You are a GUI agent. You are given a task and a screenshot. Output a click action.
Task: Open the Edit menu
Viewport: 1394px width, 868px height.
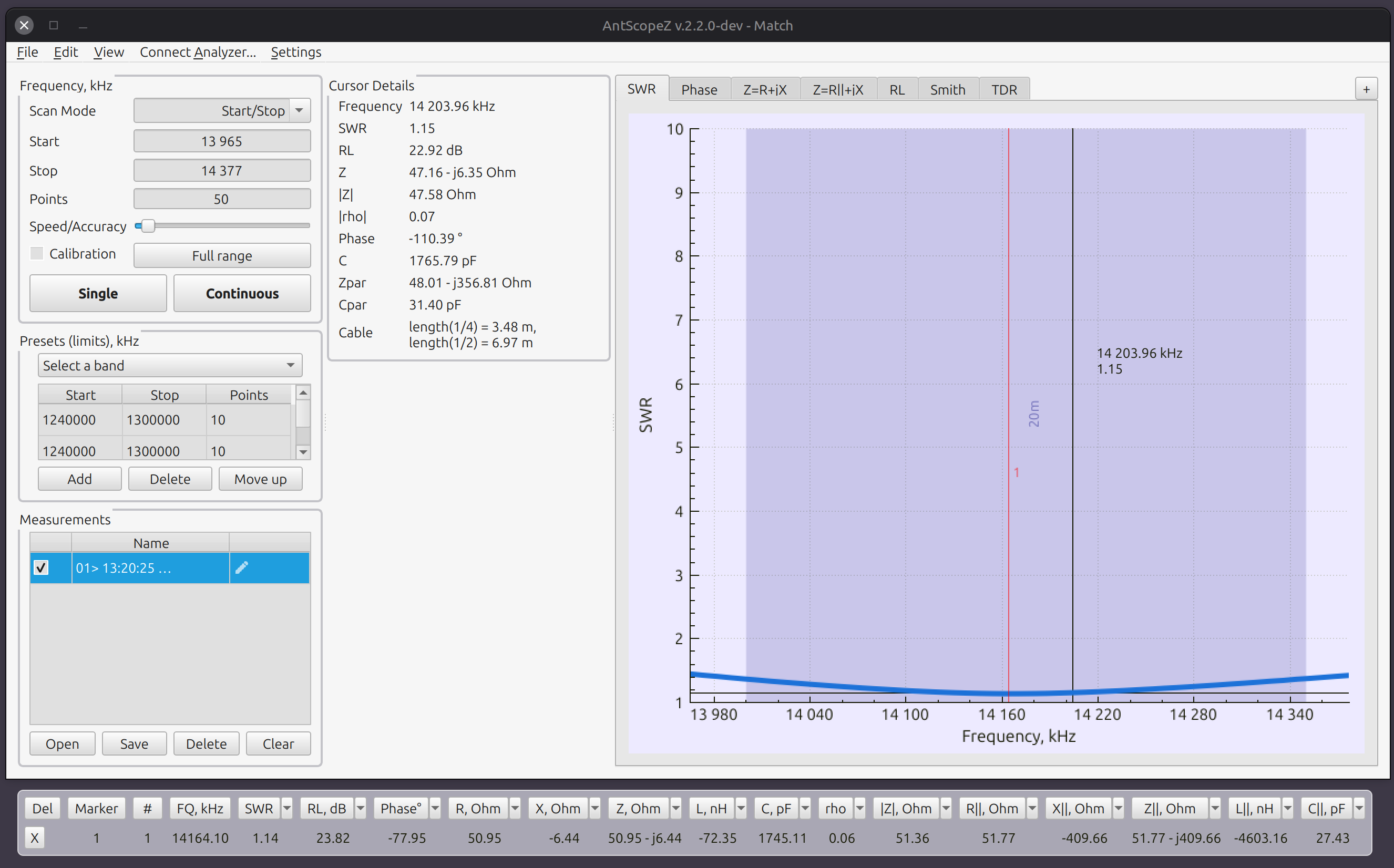[x=66, y=52]
